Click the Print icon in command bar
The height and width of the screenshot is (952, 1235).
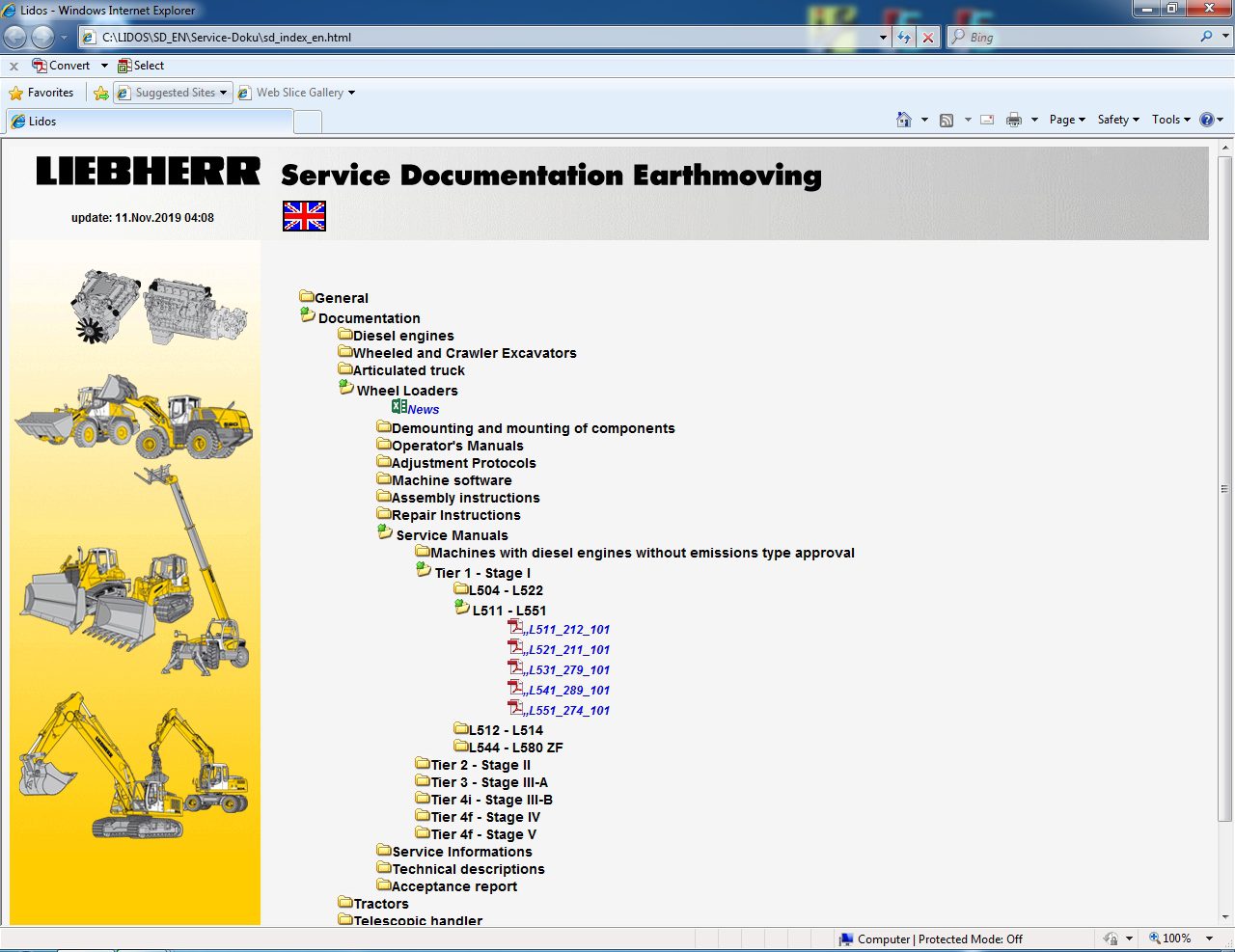(1014, 120)
